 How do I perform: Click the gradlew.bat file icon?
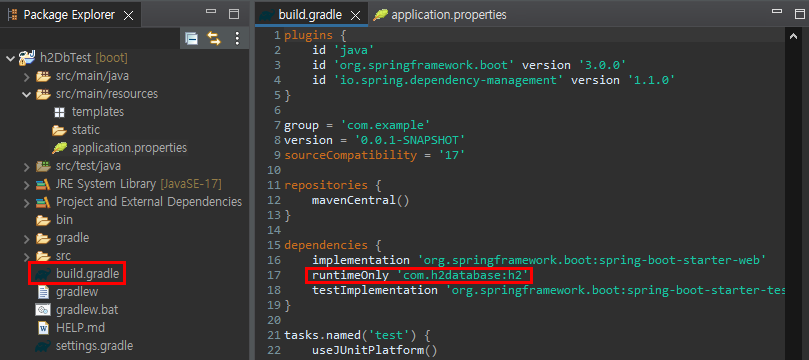click(43, 310)
